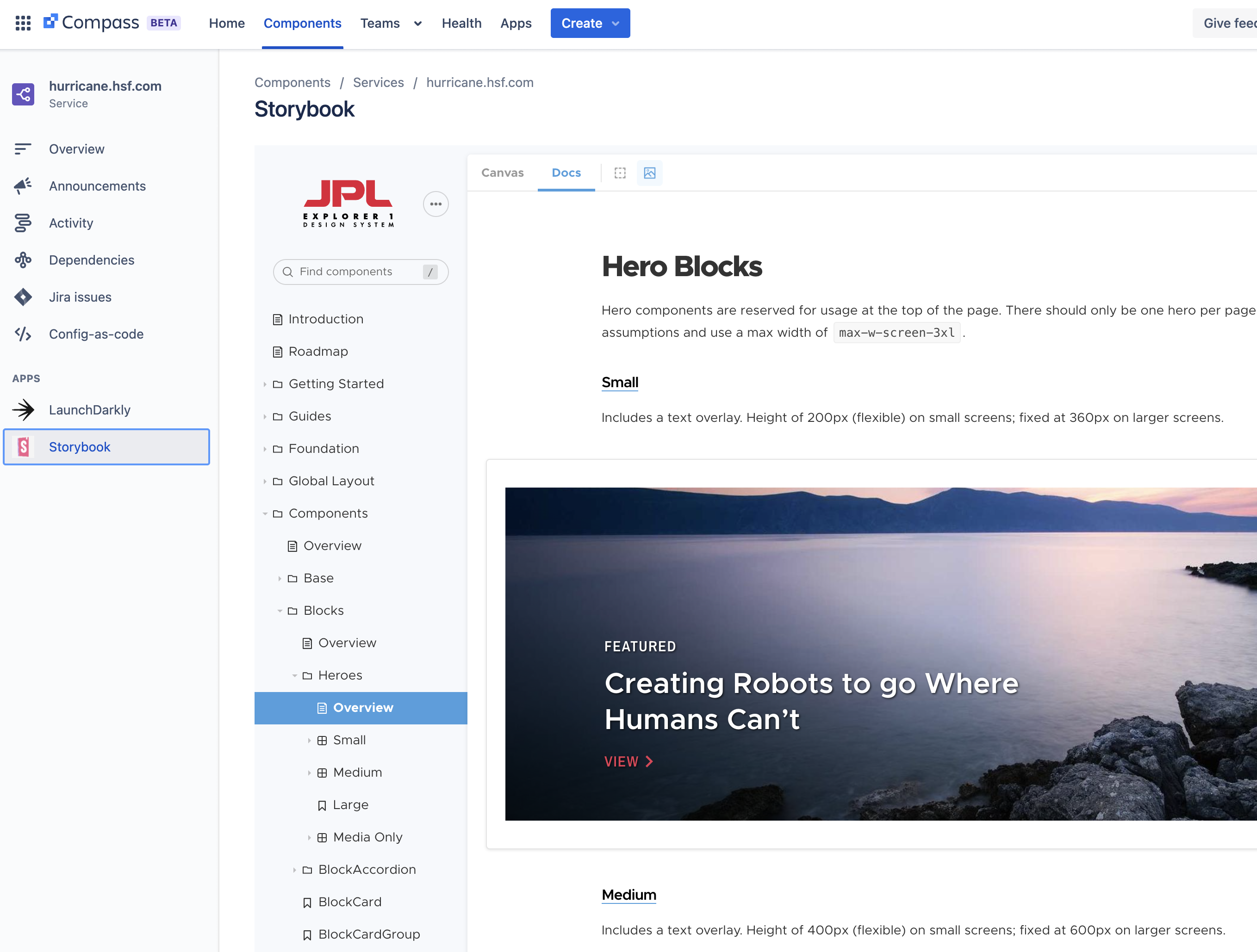Open Storybook ellipsis menu button

point(436,204)
